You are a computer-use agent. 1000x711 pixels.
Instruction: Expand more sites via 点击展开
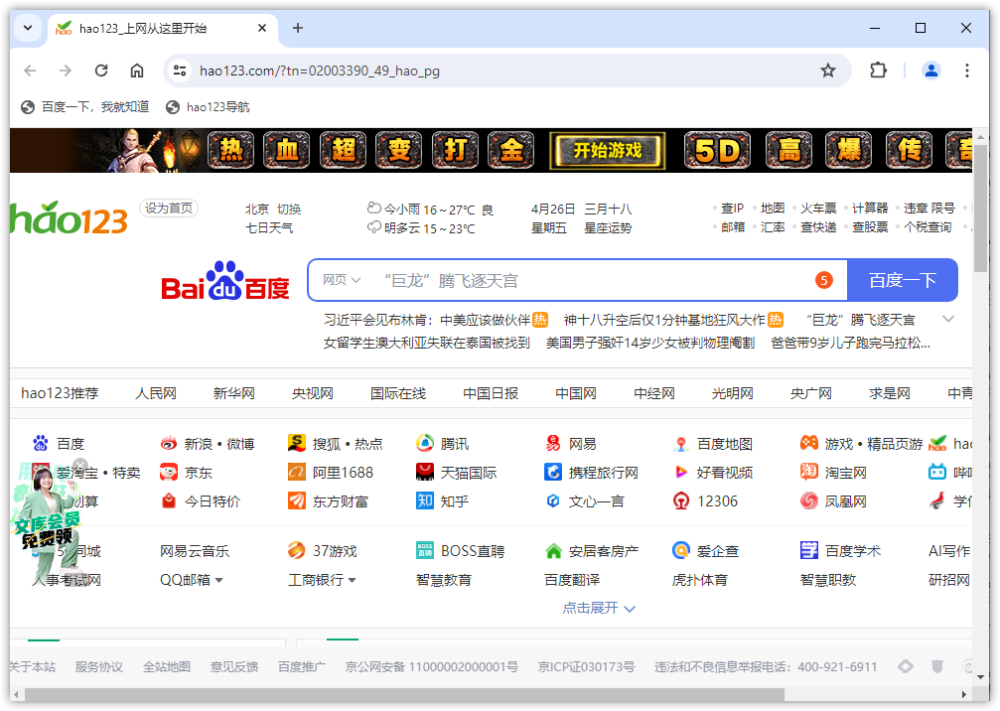(598, 608)
